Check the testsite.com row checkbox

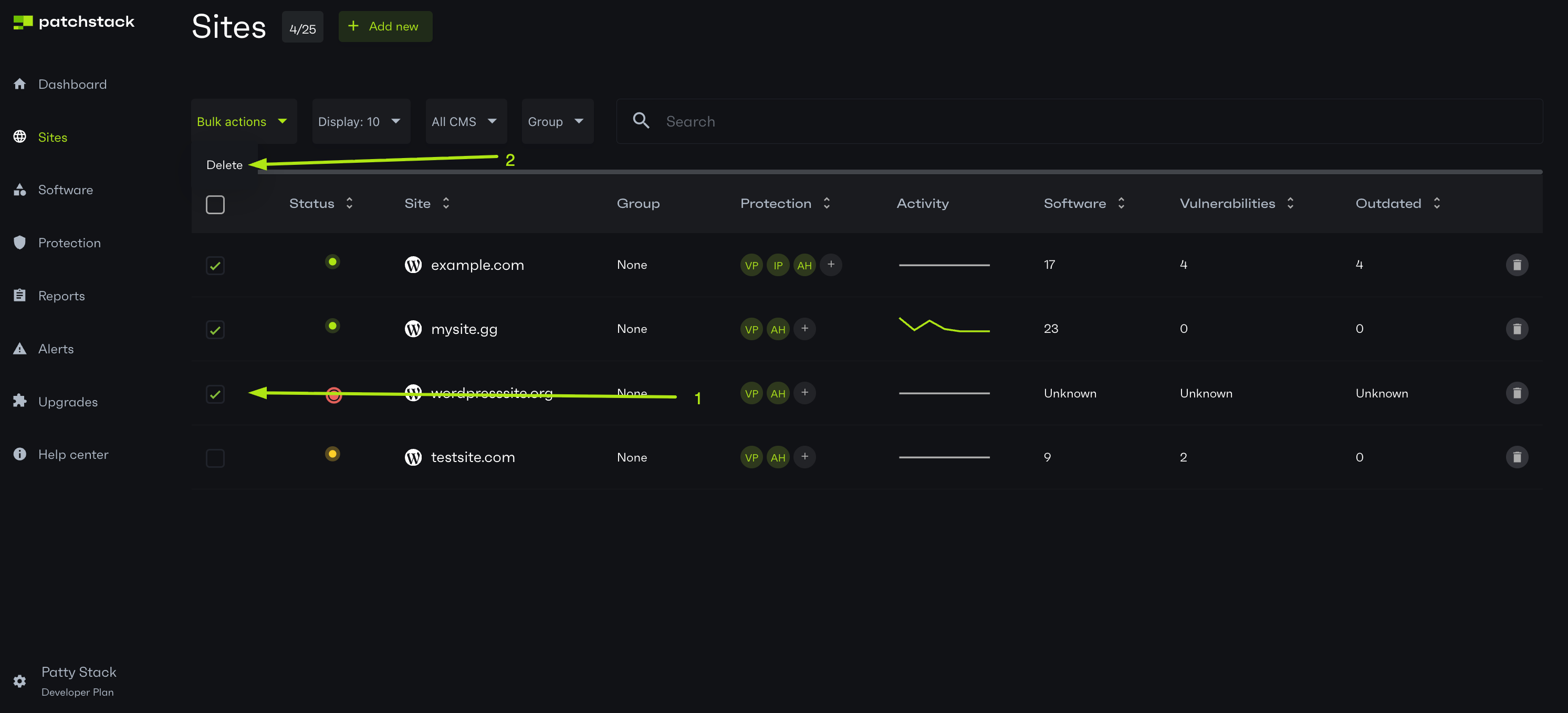tap(215, 458)
